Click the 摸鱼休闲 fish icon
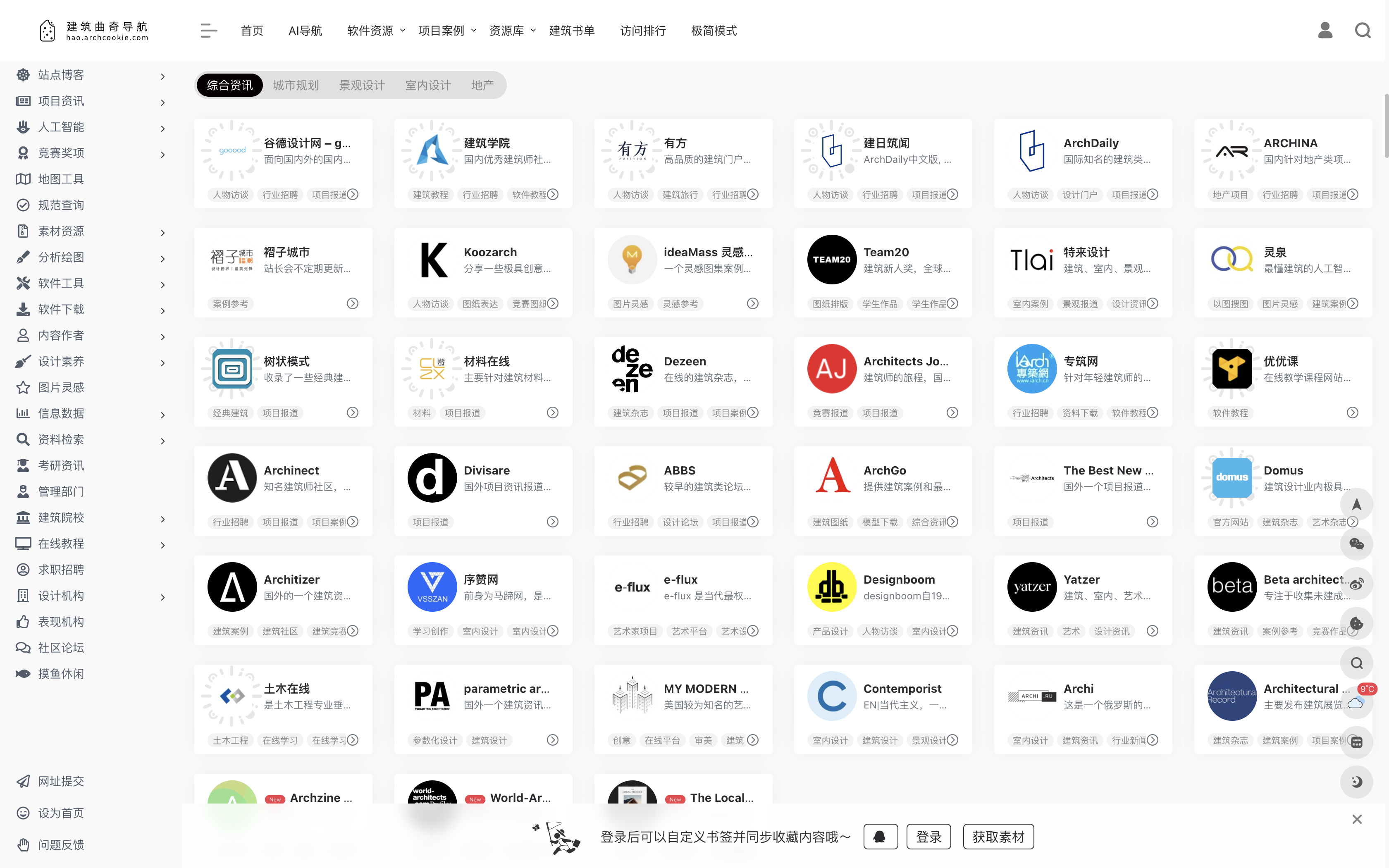This screenshot has width=1389, height=868. pyautogui.click(x=23, y=673)
